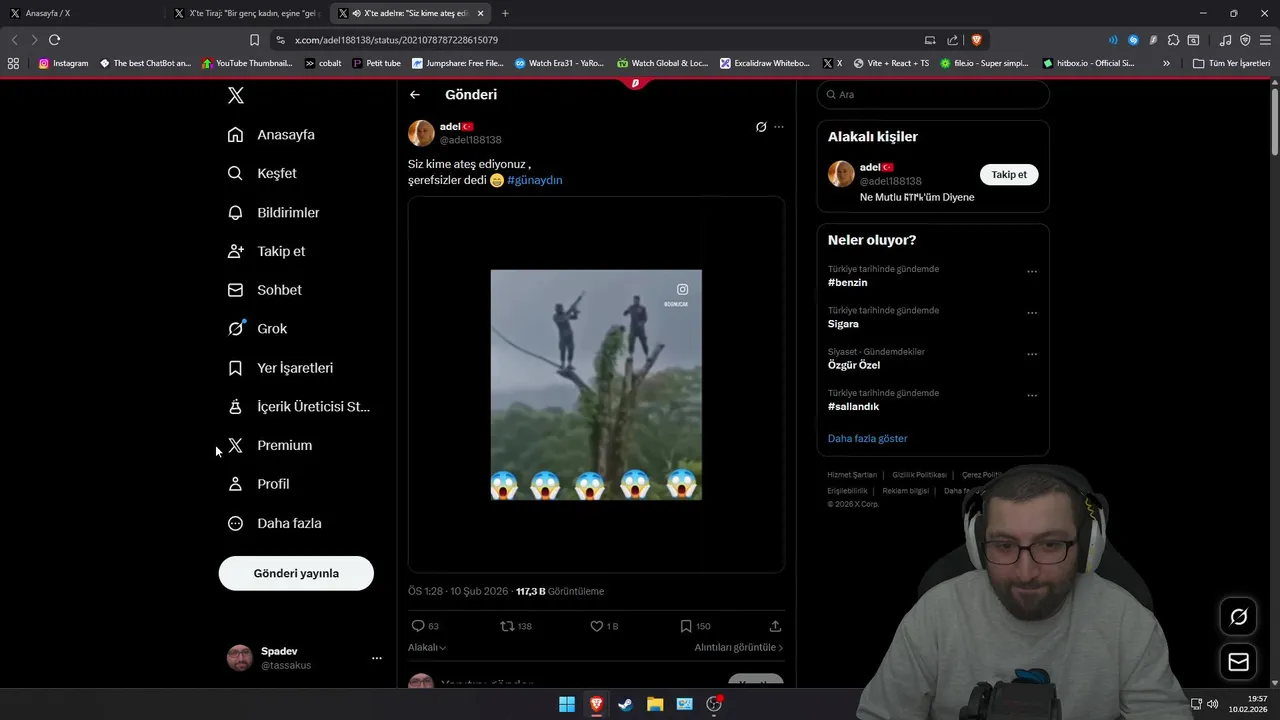1280x720 pixels.
Task: Open File Explorer from the taskbar
Action: pyautogui.click(x=655, y=704)
